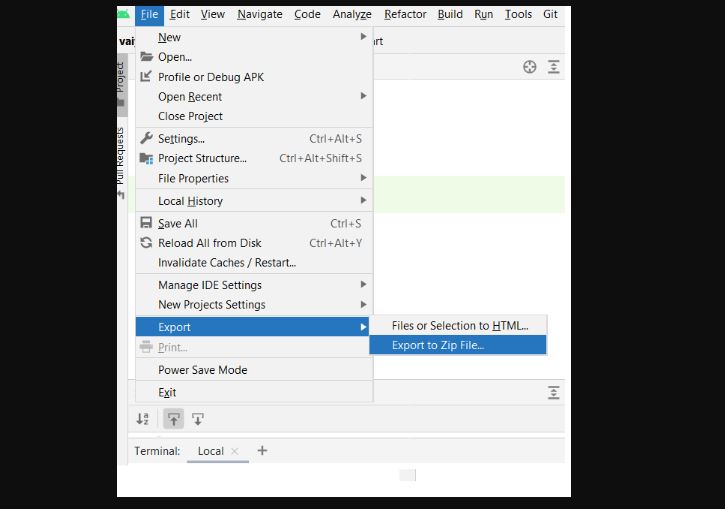Click the Project Structure folder icon
Screen dimensions: 725x509
(x=146, y=158)
